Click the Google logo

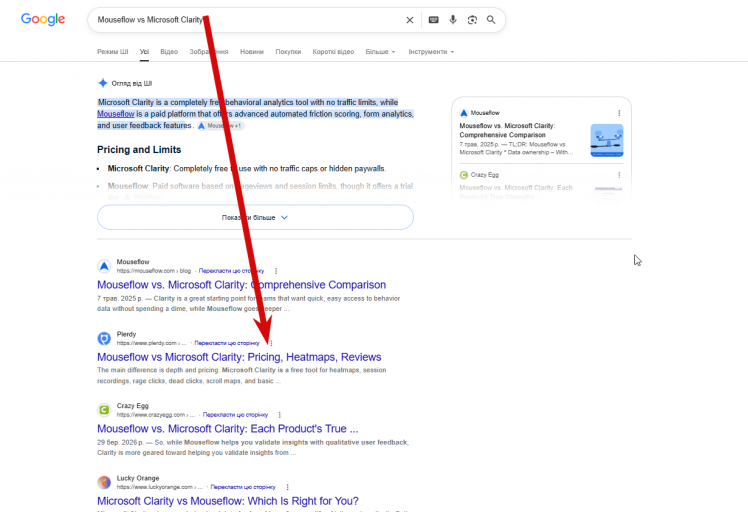(x=43, y=19)
